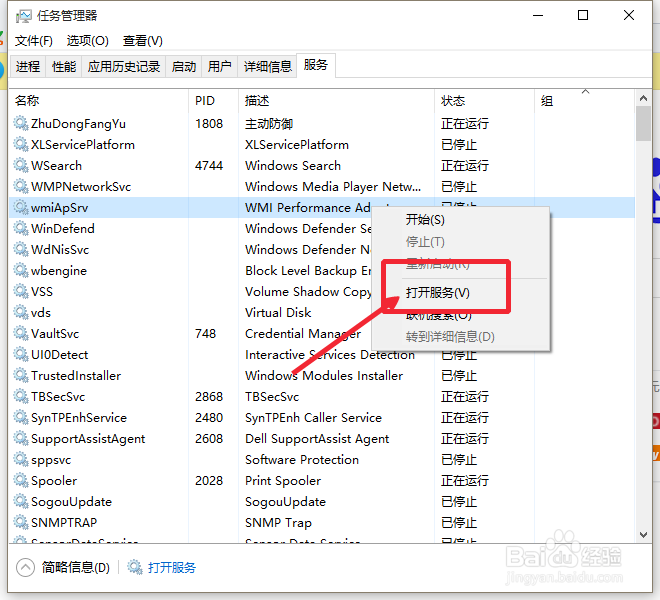Click the gear icon beside SupportAssistAgent

[21, 438]
